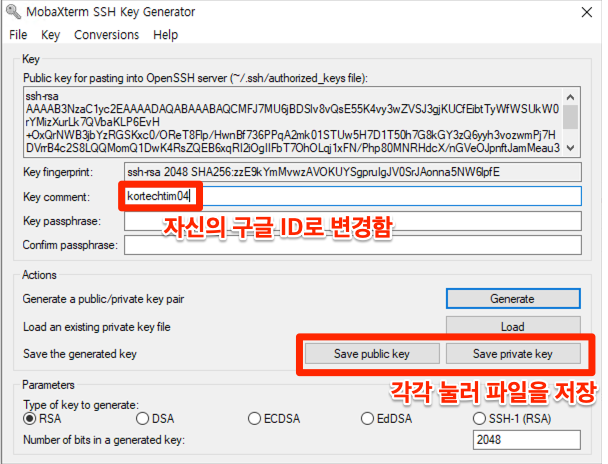Click the 'Load an existing private key file' label

coord(97,327)
